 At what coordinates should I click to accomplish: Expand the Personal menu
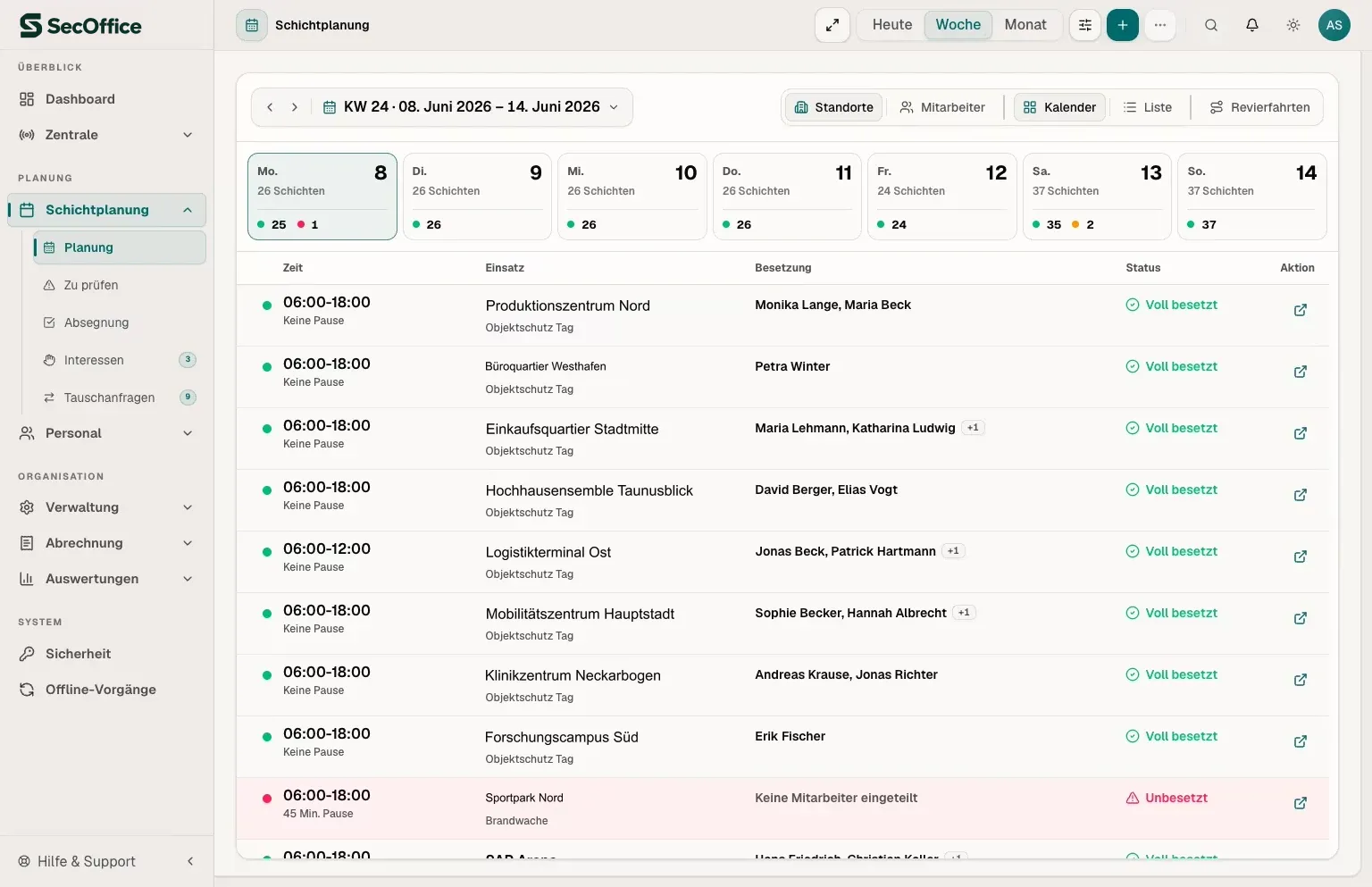click(x=107, y=433)
